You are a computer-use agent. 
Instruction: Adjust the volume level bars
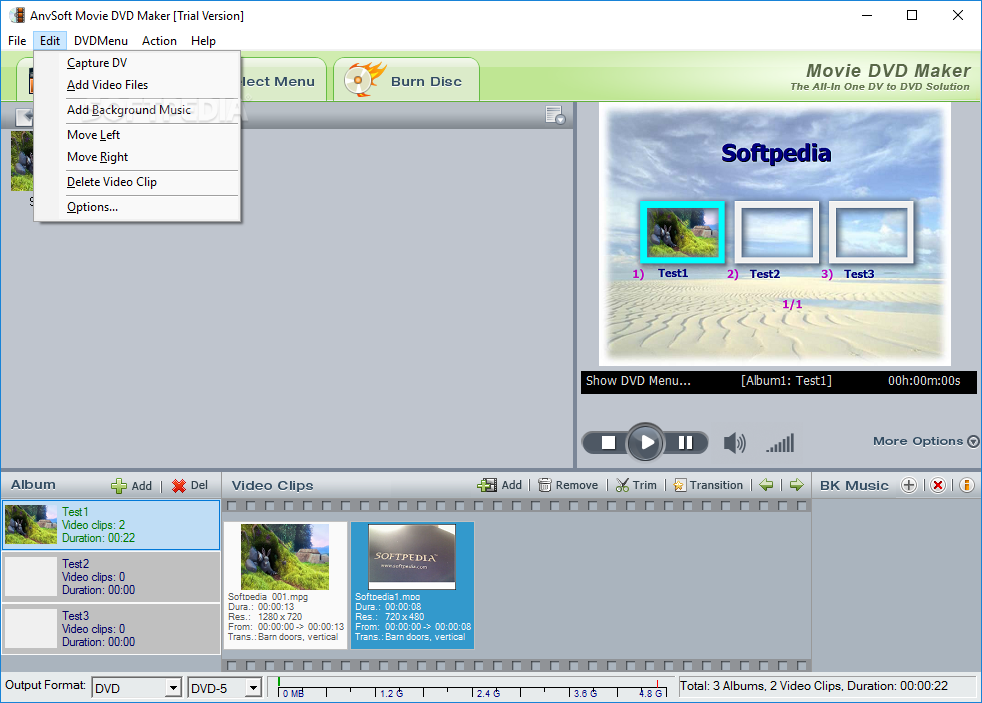tap(780, 443)
